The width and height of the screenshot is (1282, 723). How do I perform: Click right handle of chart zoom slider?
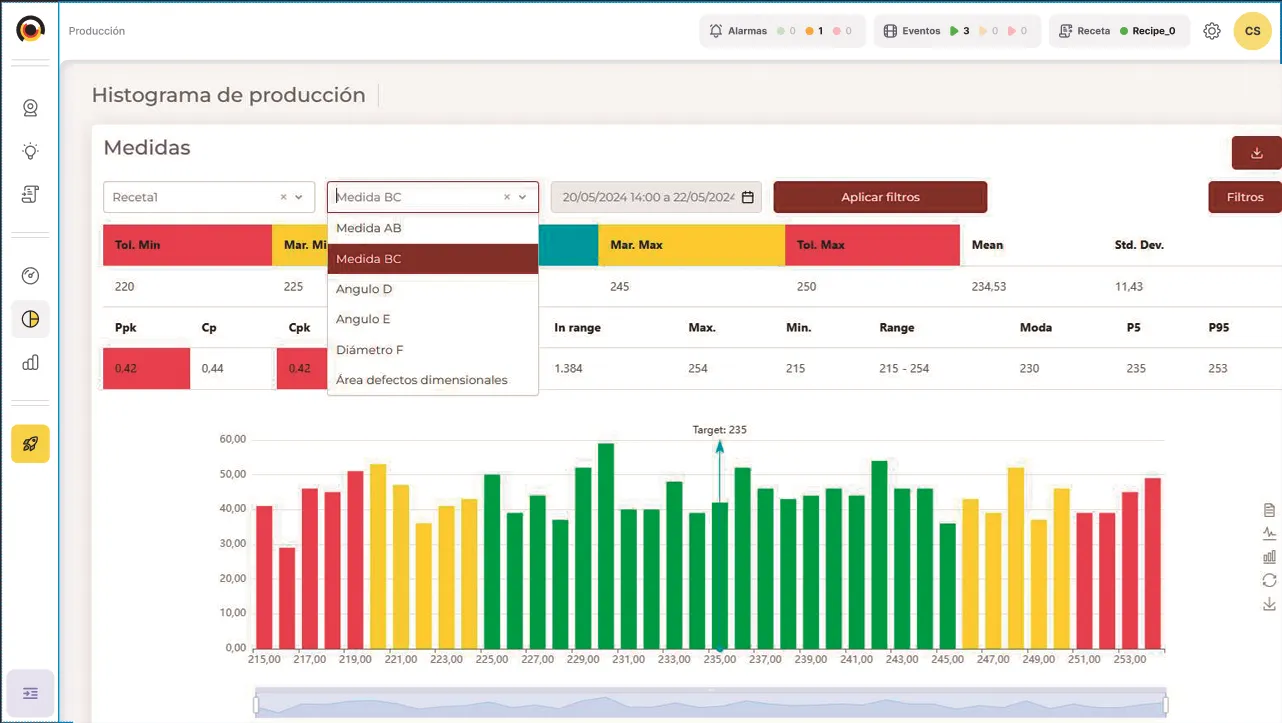point(1165,705)
